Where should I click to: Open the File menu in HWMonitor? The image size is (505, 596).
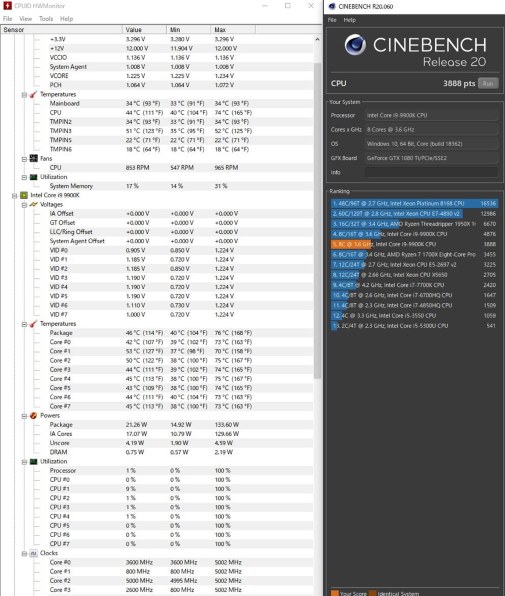point(7,19)
